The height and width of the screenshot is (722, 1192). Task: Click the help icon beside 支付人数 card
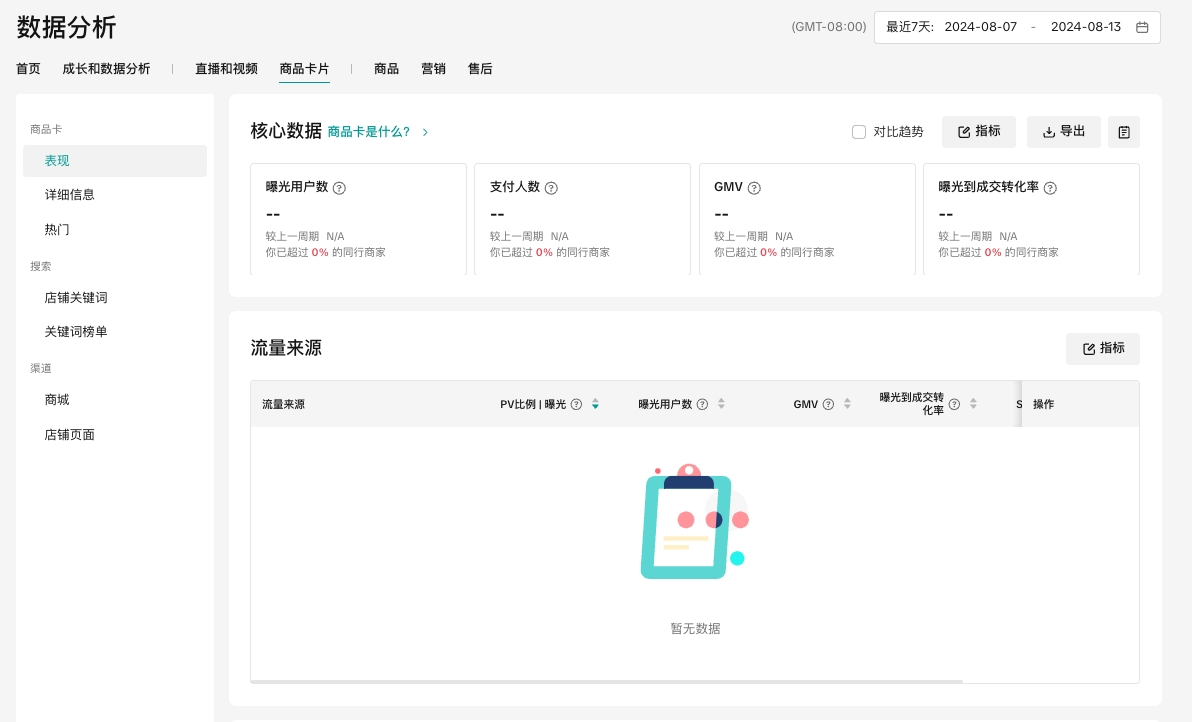coord(553,187)
